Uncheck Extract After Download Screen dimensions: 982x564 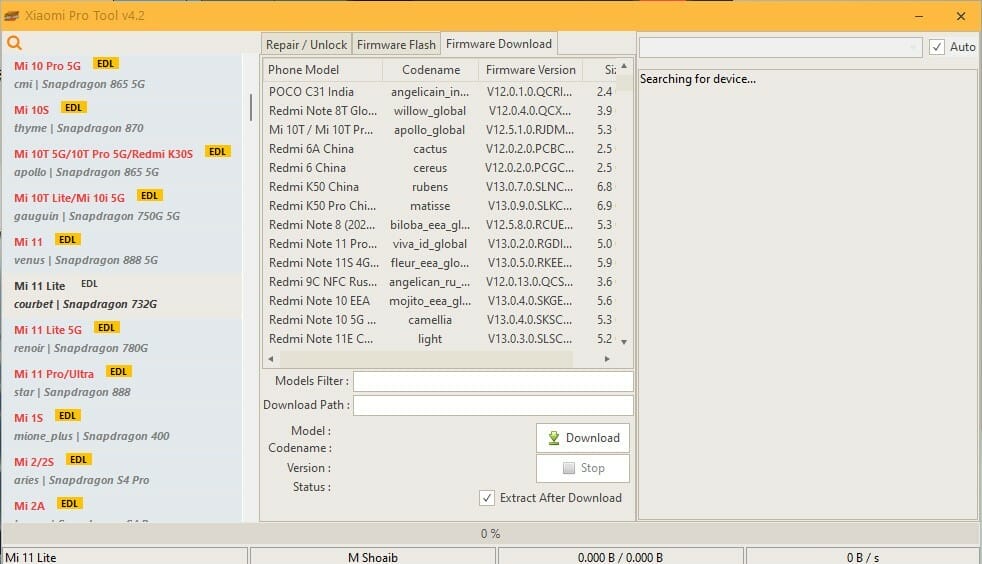(x=487, y=498)
